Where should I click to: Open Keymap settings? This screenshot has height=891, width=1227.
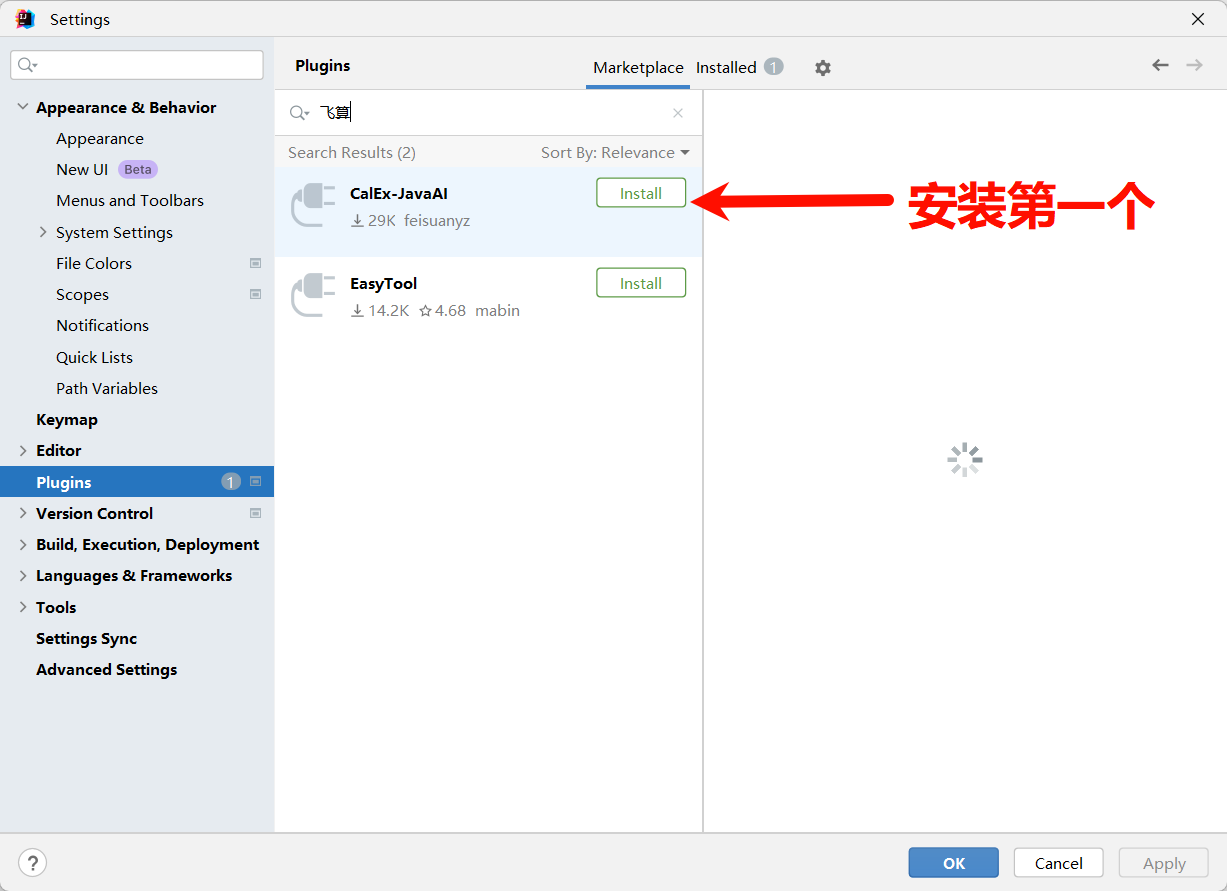click(x=67, y=419)
